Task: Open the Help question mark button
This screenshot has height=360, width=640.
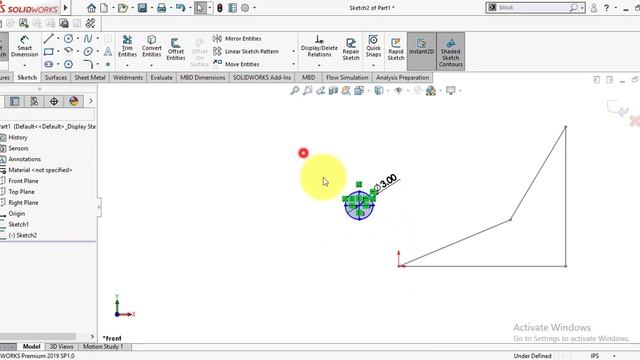Action: point(607,7)
